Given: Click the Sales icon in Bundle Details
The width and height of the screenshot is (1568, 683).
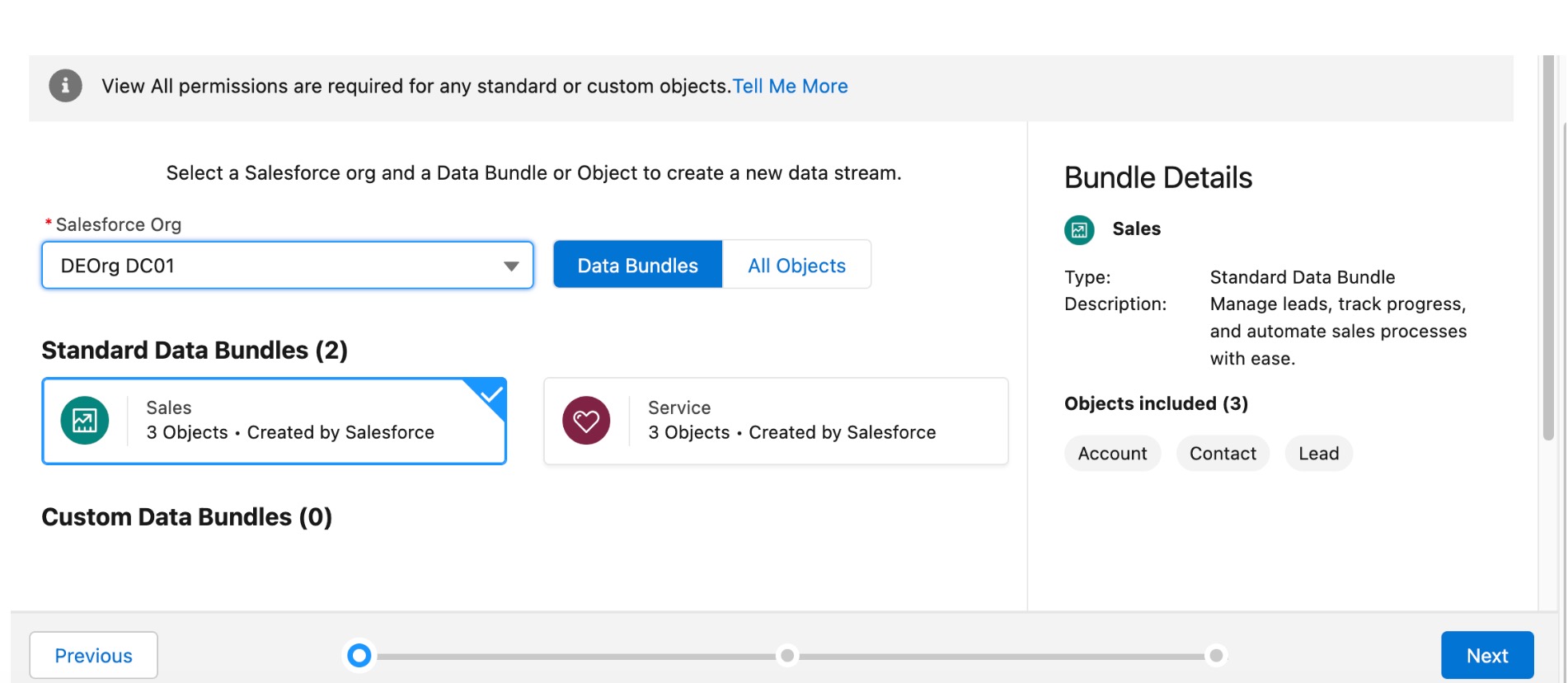Looking at the screenshot, I should [x=1079, y=230].
